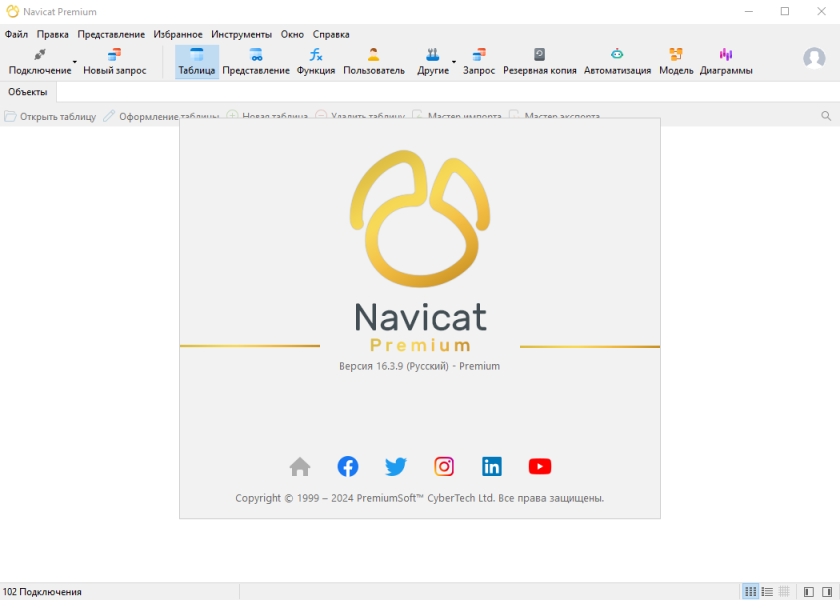840x600 pixels.
Task: Open the Instagram link icon
Action: (x=444, y=467)
